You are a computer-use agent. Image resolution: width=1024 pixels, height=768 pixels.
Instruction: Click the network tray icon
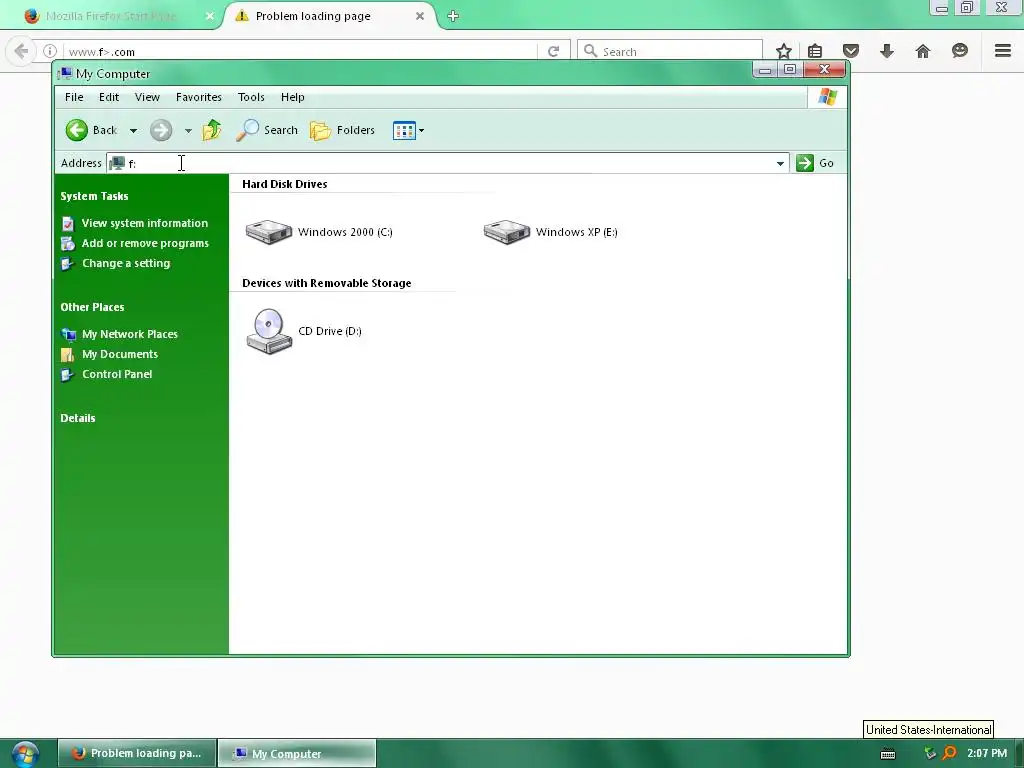(930, 754)
